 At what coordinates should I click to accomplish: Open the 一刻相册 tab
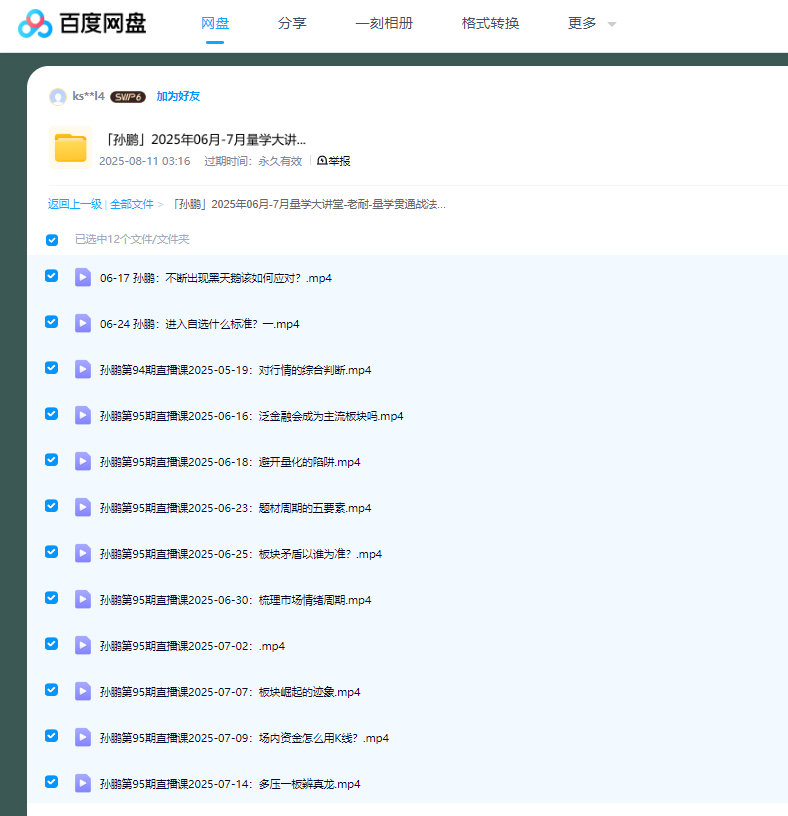[384, 23]
